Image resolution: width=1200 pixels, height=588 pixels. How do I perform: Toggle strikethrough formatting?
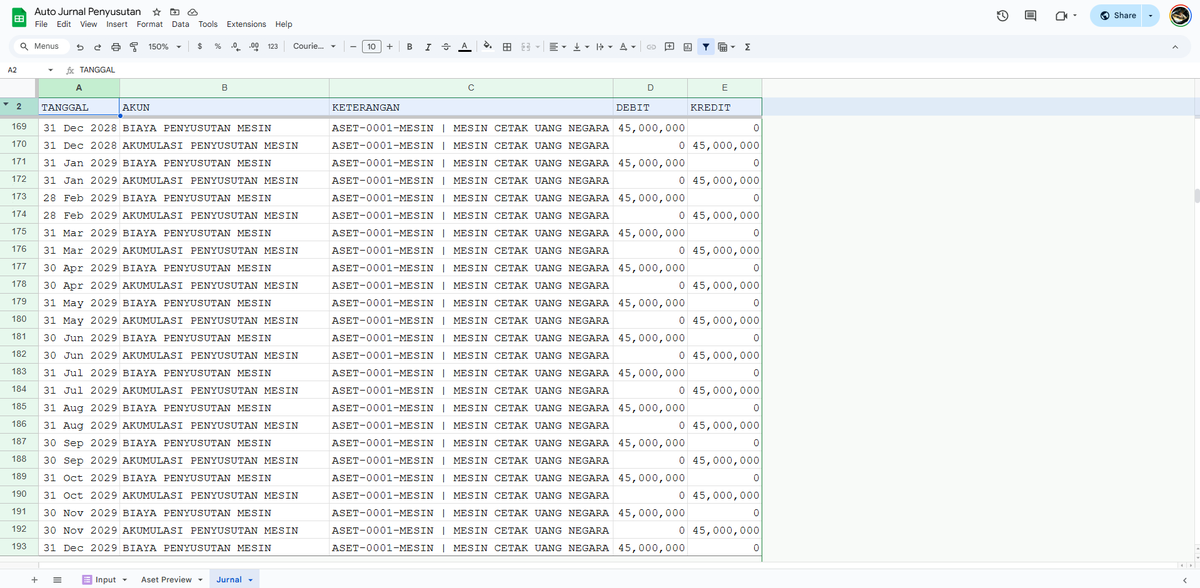[x=446, y=46]
